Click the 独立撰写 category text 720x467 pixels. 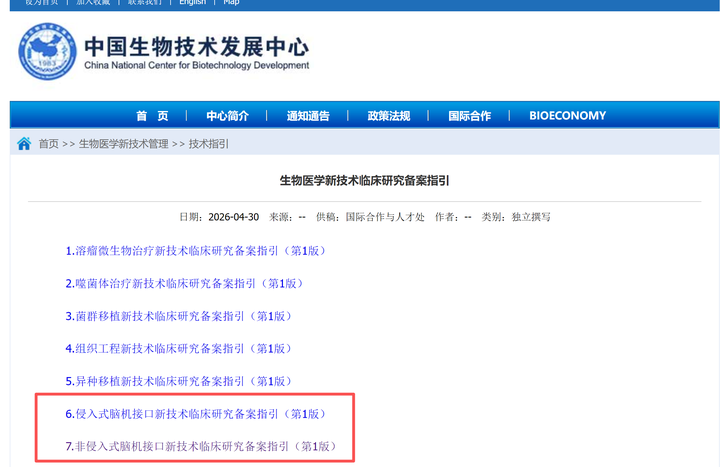531,217
